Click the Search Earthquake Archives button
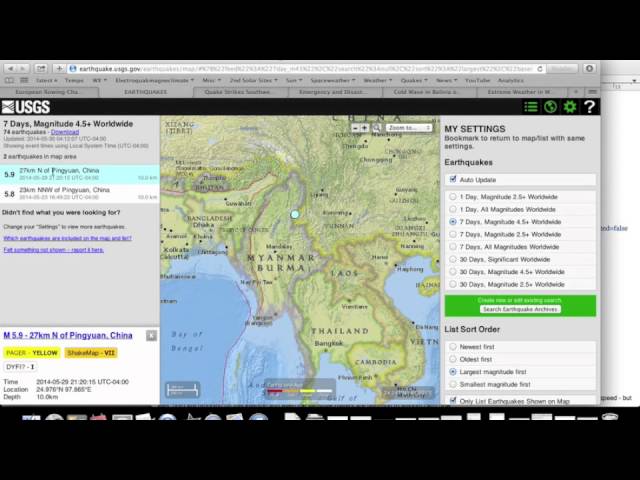This screenshot has width=640, height=480. [x=520, y=309]
